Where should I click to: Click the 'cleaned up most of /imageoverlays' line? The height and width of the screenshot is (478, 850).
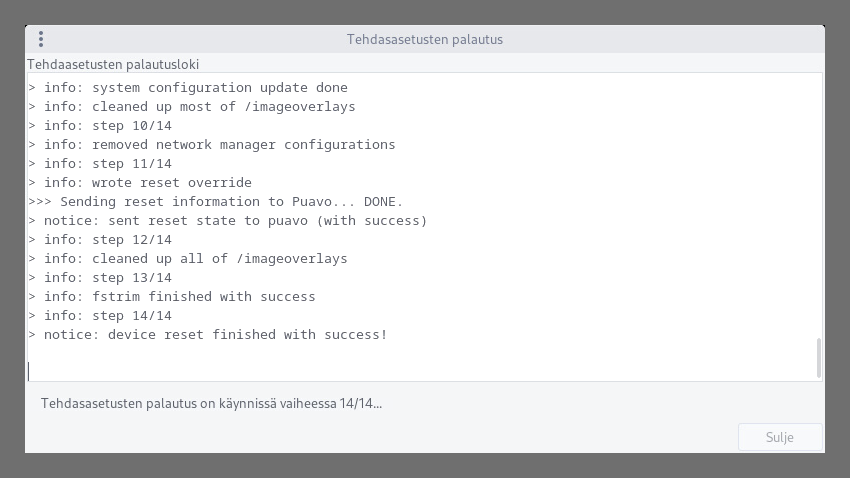[199, 107]
